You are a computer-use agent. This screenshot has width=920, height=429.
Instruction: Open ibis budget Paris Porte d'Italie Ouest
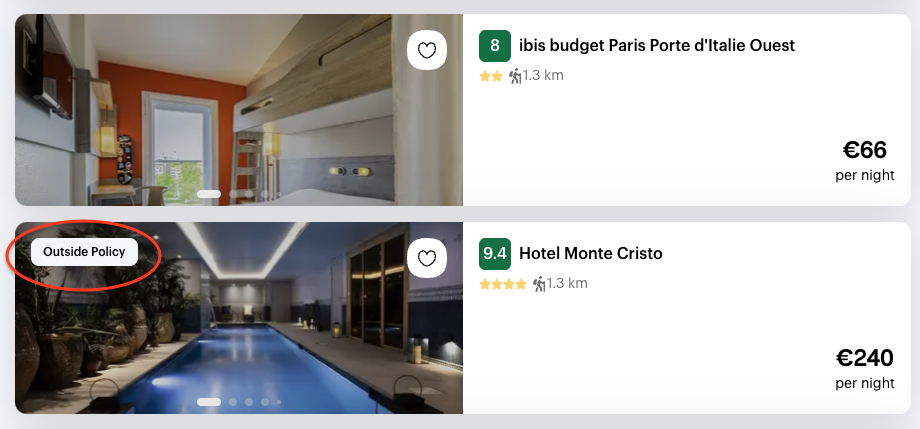pyautogui.click(x=656, y=46)
